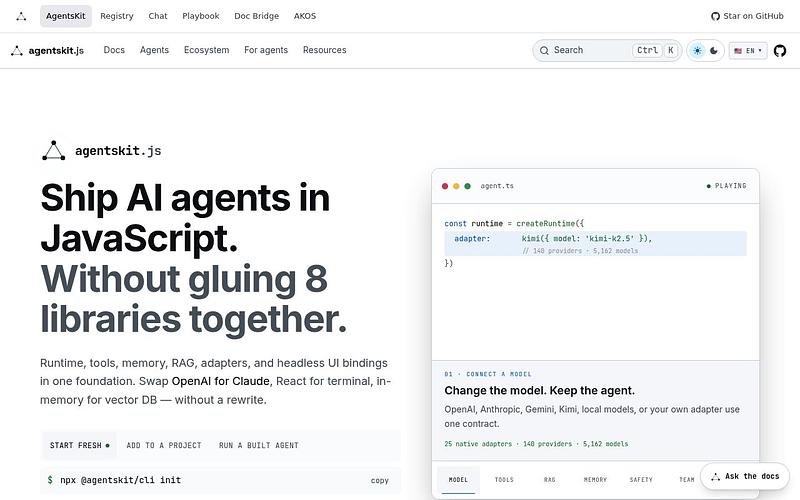Open the Agents nav item
800x500 pixels.
[154, 50]
